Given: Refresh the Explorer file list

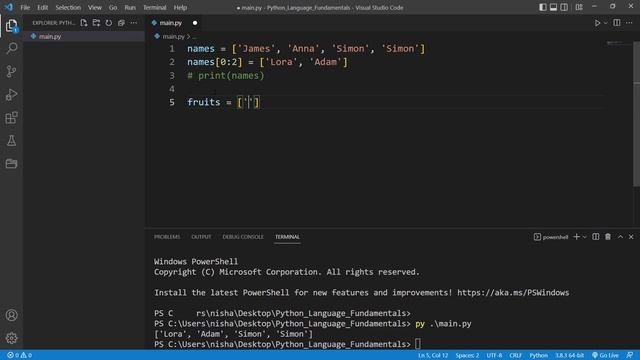Looking at the screenshot, I should 109,23.
